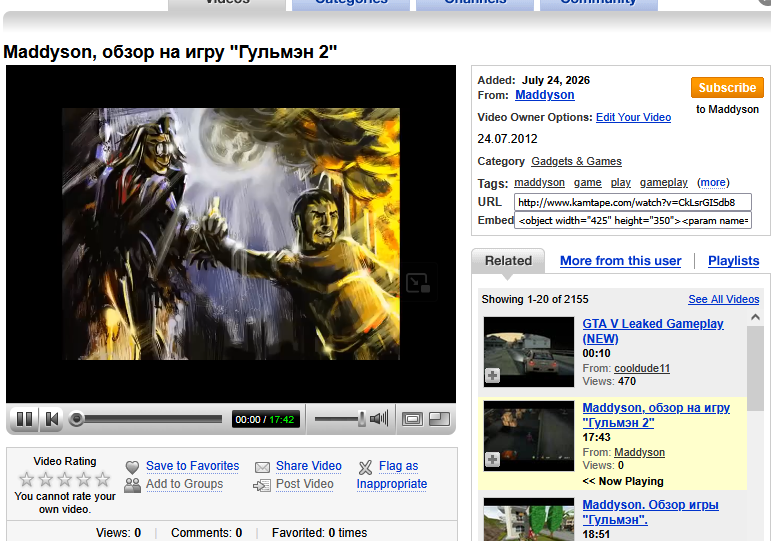Switch to the normal-size player icon
Image resolution: width=771 pixels, height=541 pixels.
tap(412, 419)
